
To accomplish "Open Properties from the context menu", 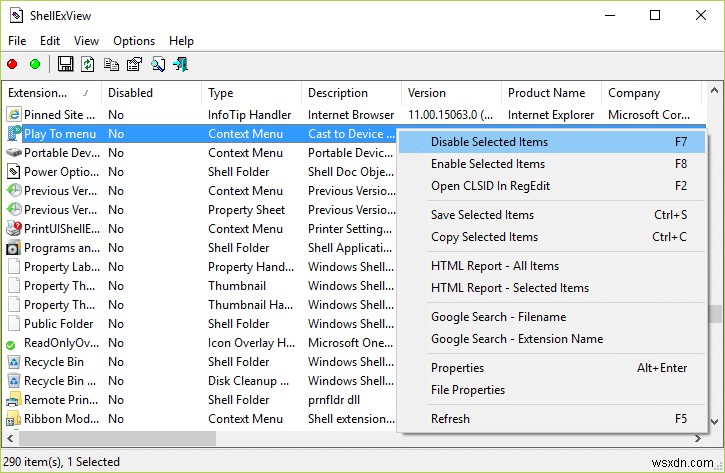I will click(x=552, y=368).
